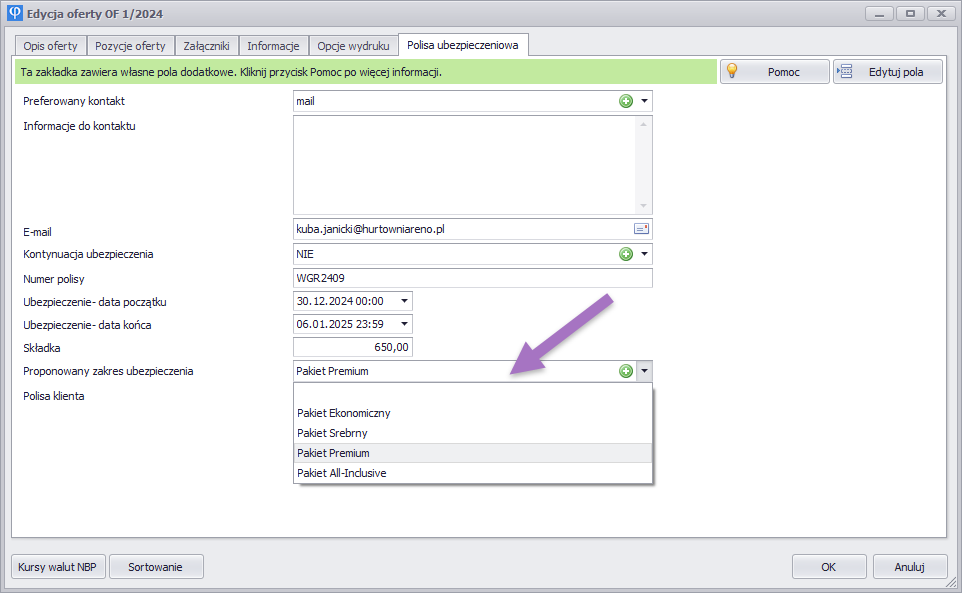962x593 pixels.
Task: Open the Załączniki tab
Action: coord(206,46)
